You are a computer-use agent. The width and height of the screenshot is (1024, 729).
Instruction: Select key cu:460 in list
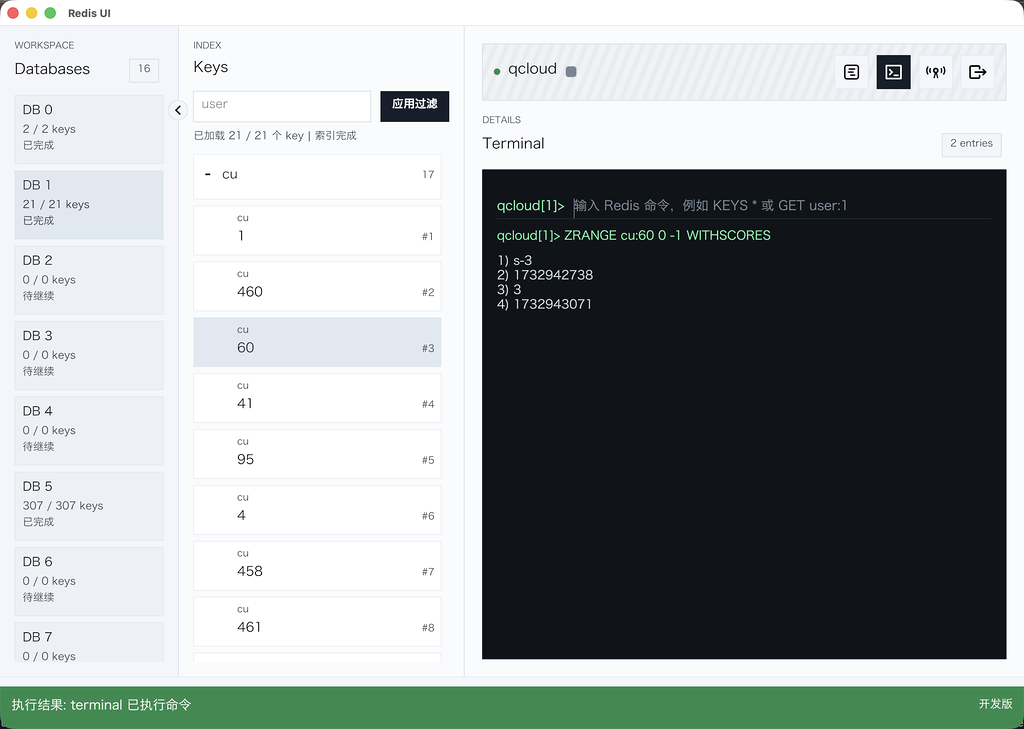tap(316, 286)
